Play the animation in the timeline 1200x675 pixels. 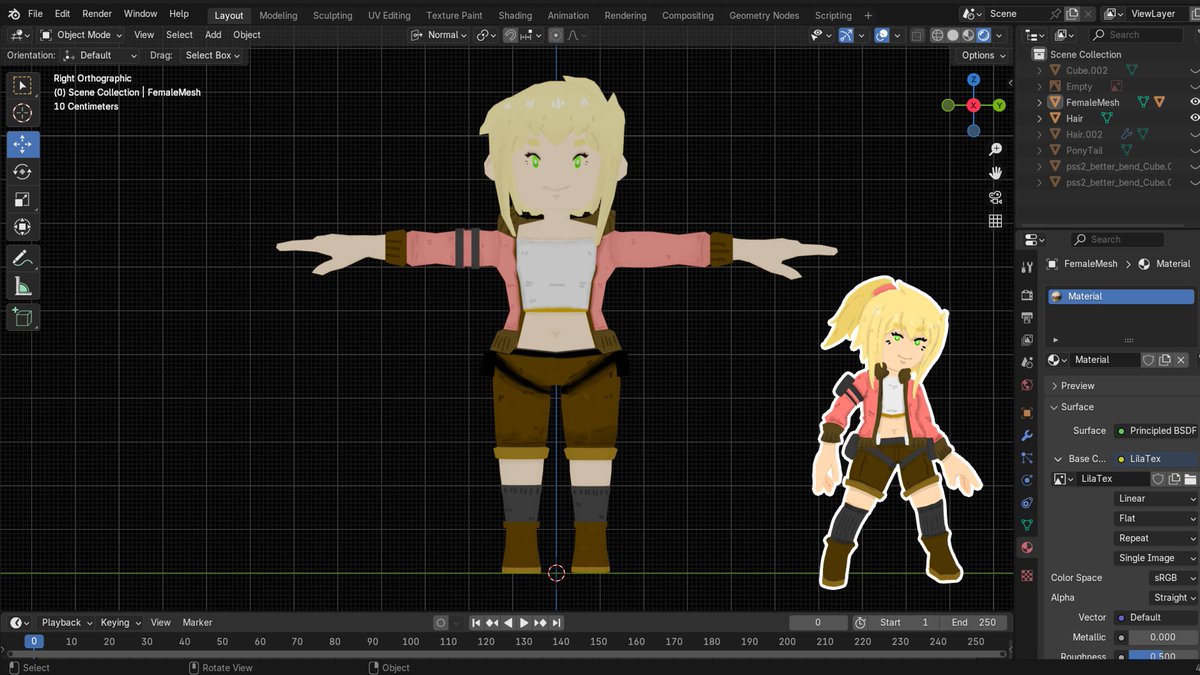click(x=524, y=623)
